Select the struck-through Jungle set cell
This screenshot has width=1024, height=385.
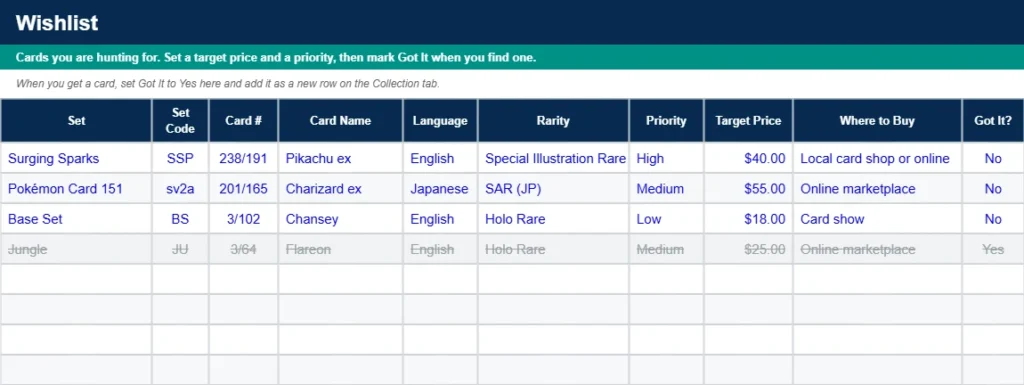(x=76, y=249)
